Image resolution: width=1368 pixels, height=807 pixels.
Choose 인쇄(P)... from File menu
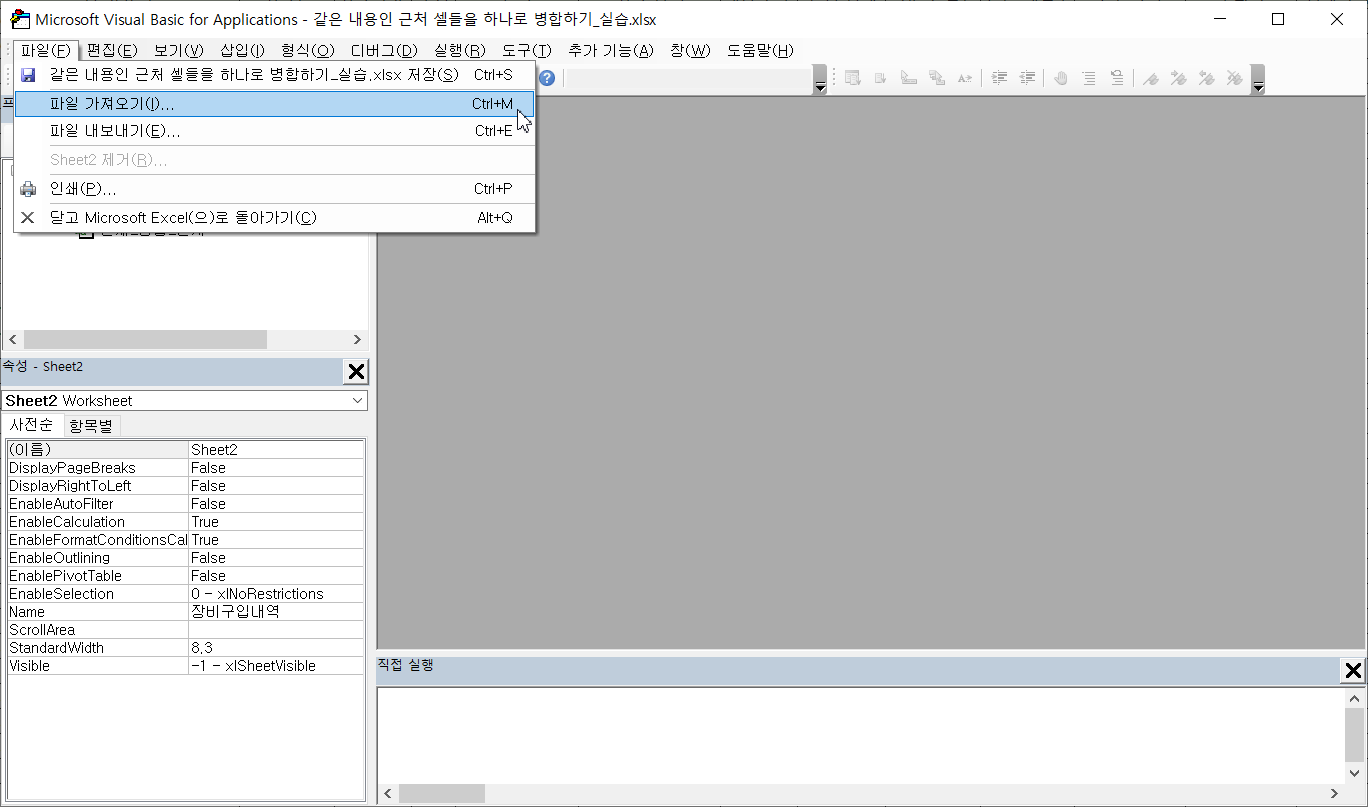(x=274, y=189)
